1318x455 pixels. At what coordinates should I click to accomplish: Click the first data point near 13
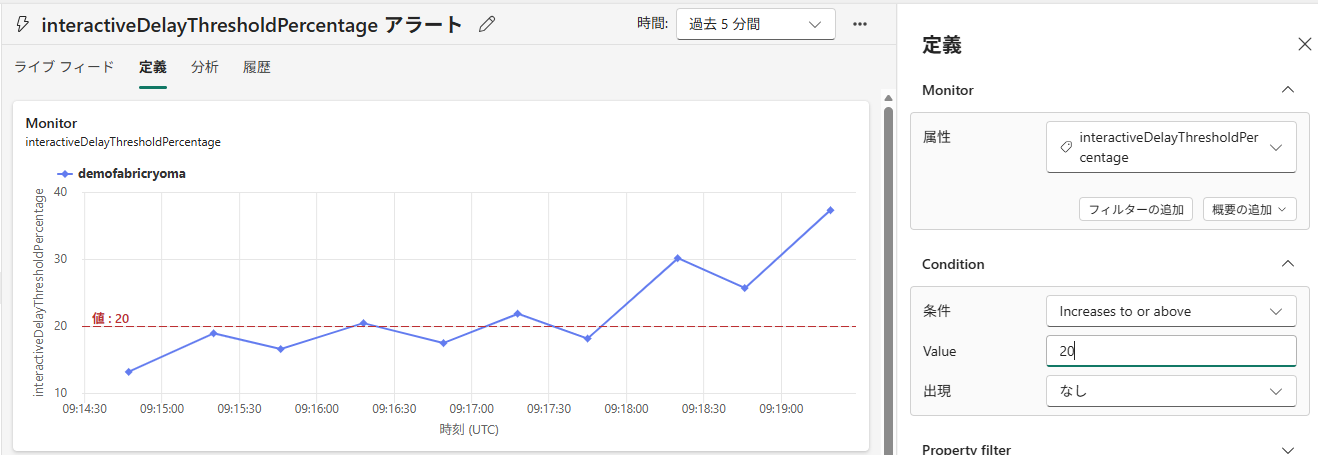[x=128, y=372]
